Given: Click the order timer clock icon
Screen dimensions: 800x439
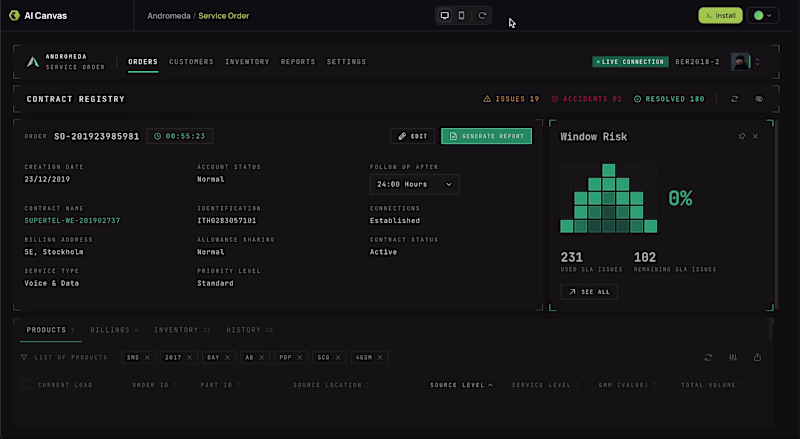Looking at the screenshot, I should coord(158,136).
